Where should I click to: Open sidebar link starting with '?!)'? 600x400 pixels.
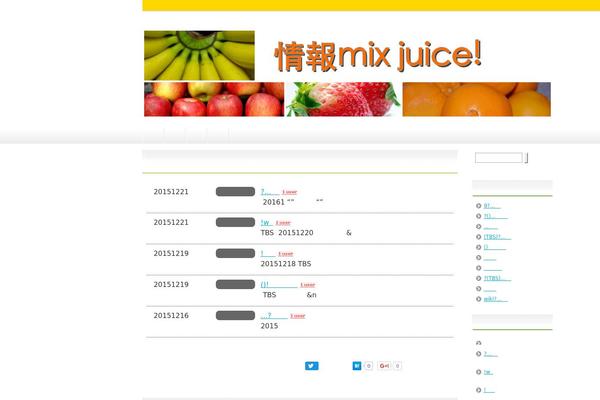(496, 216)
